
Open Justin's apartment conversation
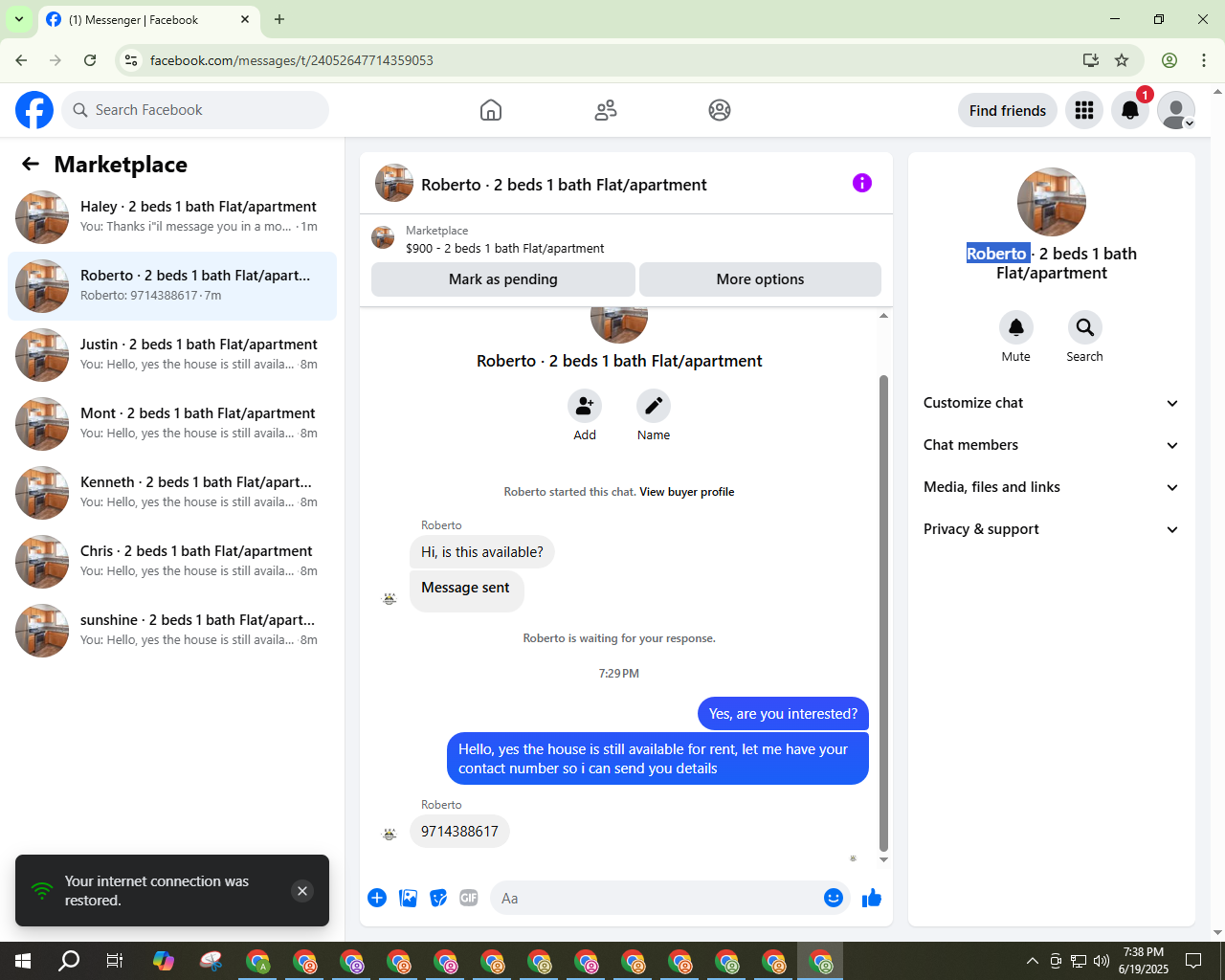172,355
